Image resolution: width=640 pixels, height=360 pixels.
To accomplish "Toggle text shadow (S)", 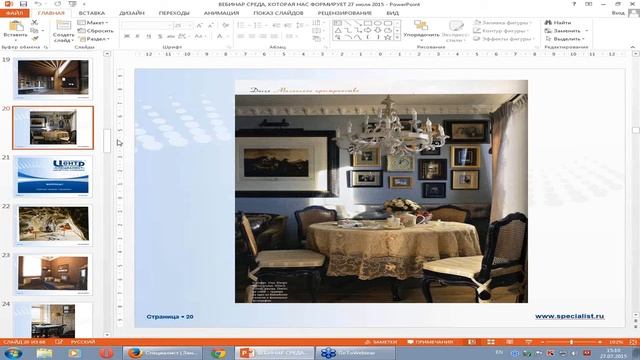I will tap(160, 36).
